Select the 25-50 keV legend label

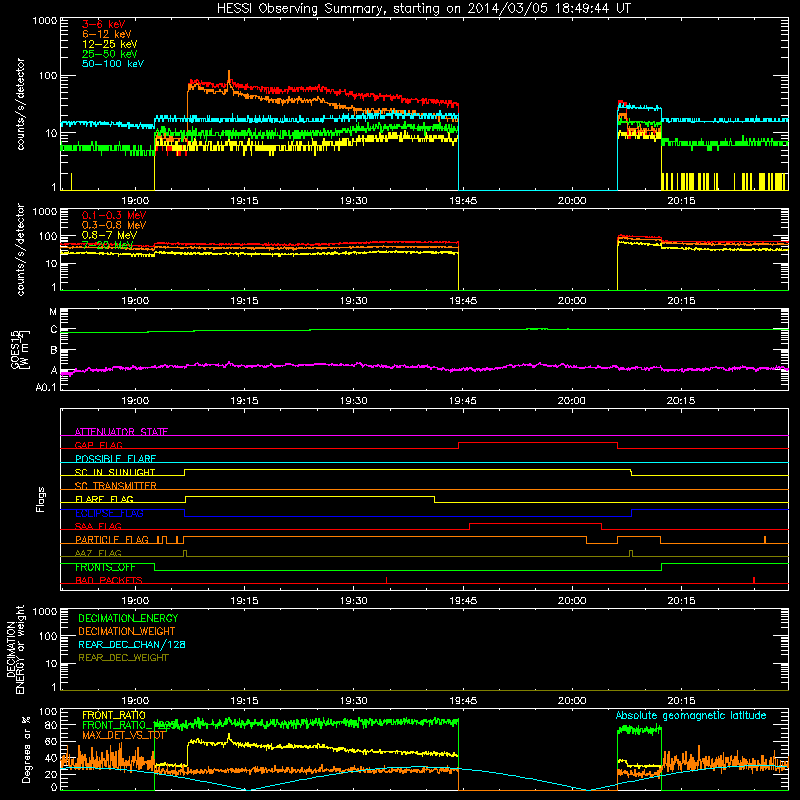[109, 54]
